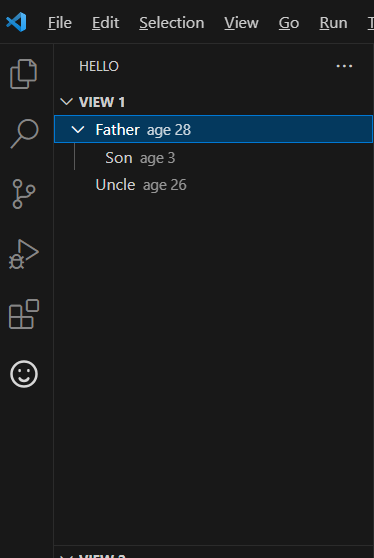Open the File menu
Viewport: 374px width, 558px height.
60,23
